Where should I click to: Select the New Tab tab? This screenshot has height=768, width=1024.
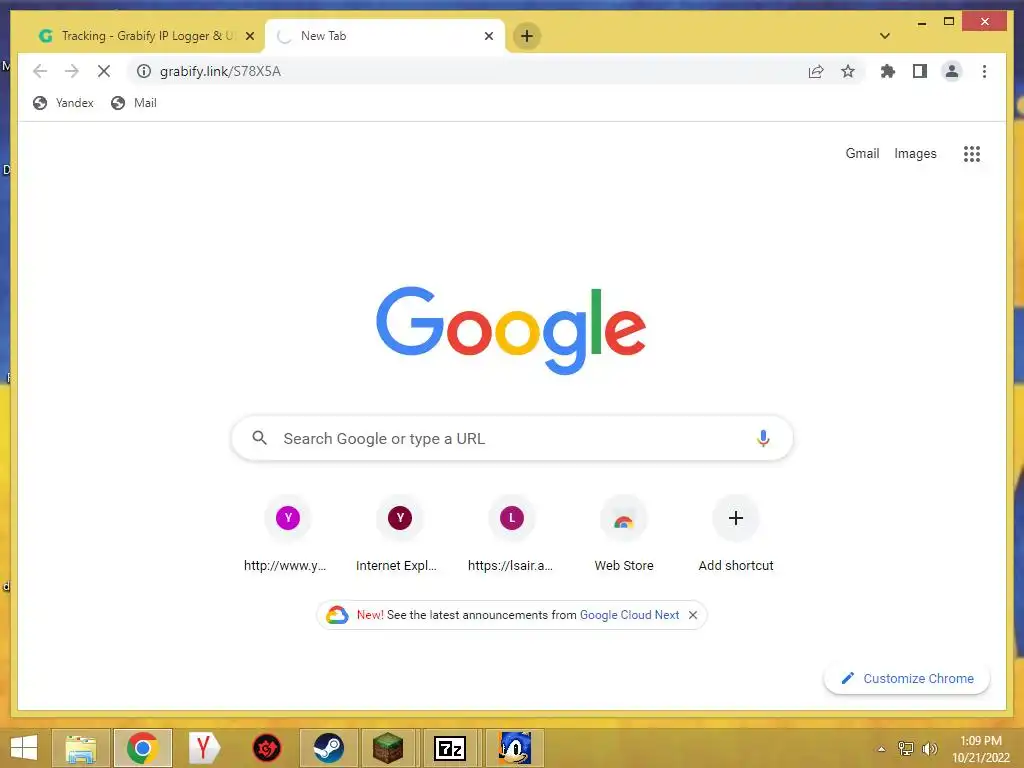tap(385, 36)
